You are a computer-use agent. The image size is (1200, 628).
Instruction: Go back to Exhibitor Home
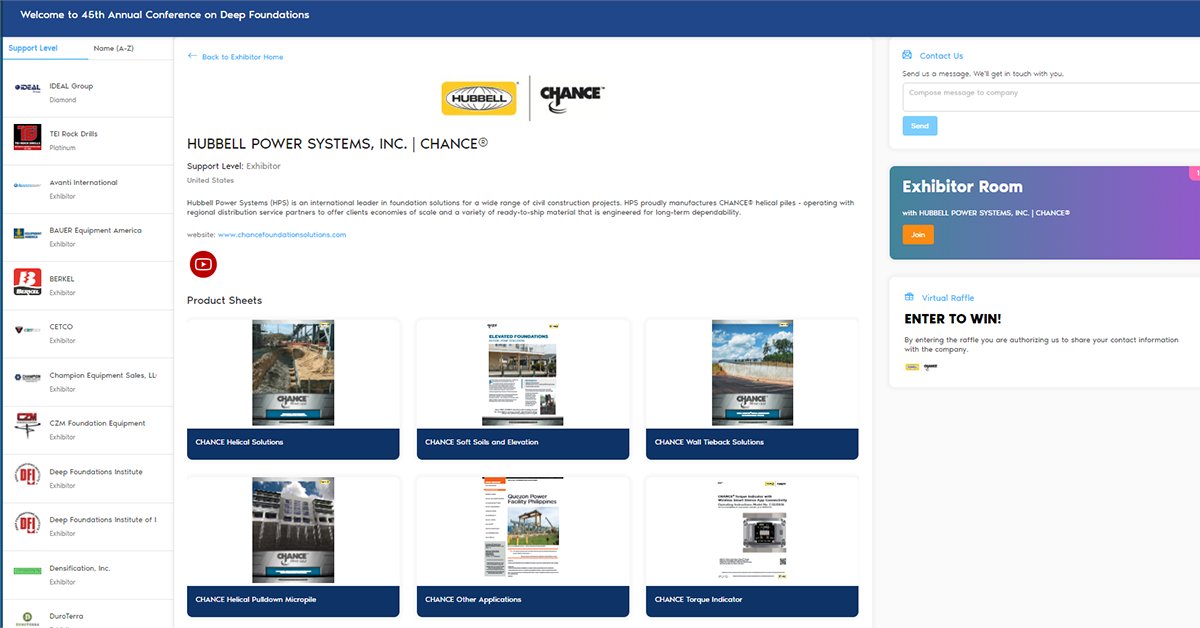(242, 57)
